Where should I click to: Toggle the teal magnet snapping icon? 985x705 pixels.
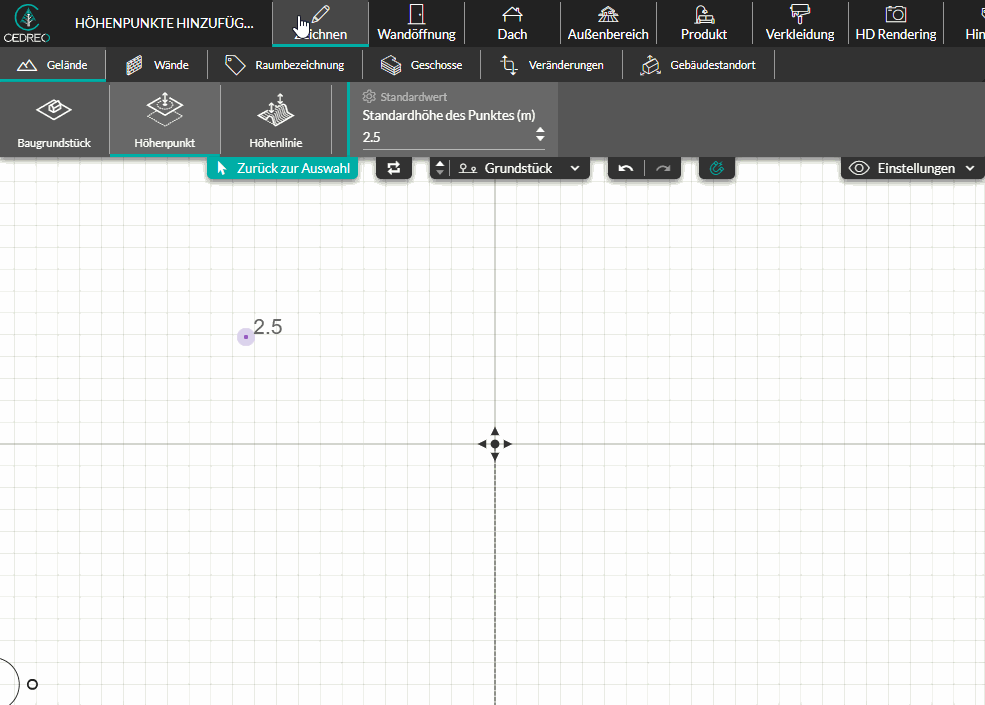point(717,168)
